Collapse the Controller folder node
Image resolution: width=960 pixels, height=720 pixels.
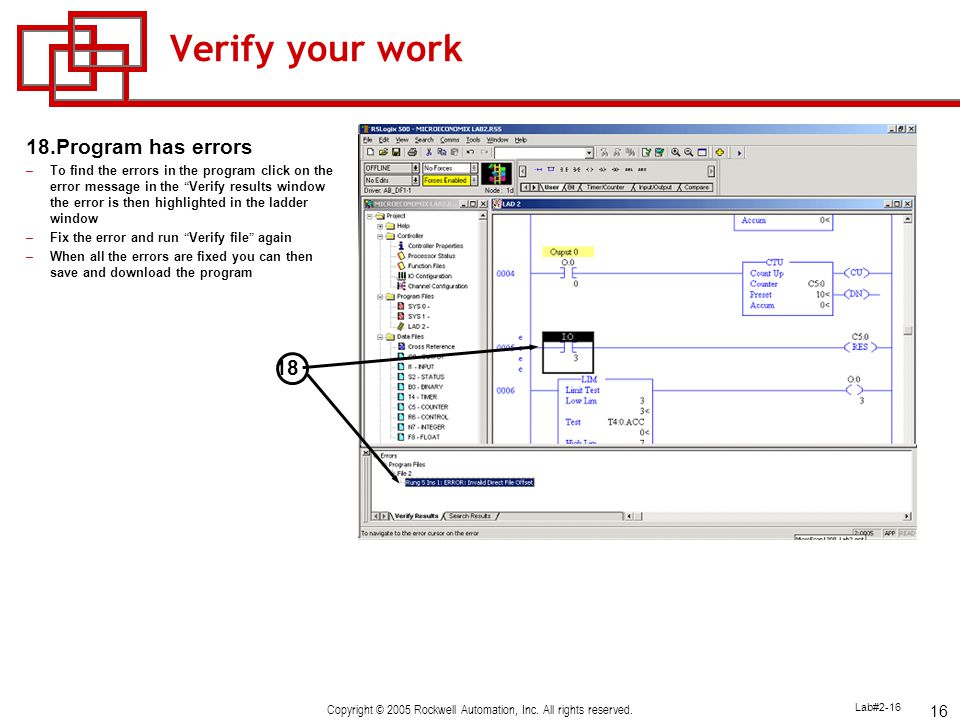[x=380, y=236]
